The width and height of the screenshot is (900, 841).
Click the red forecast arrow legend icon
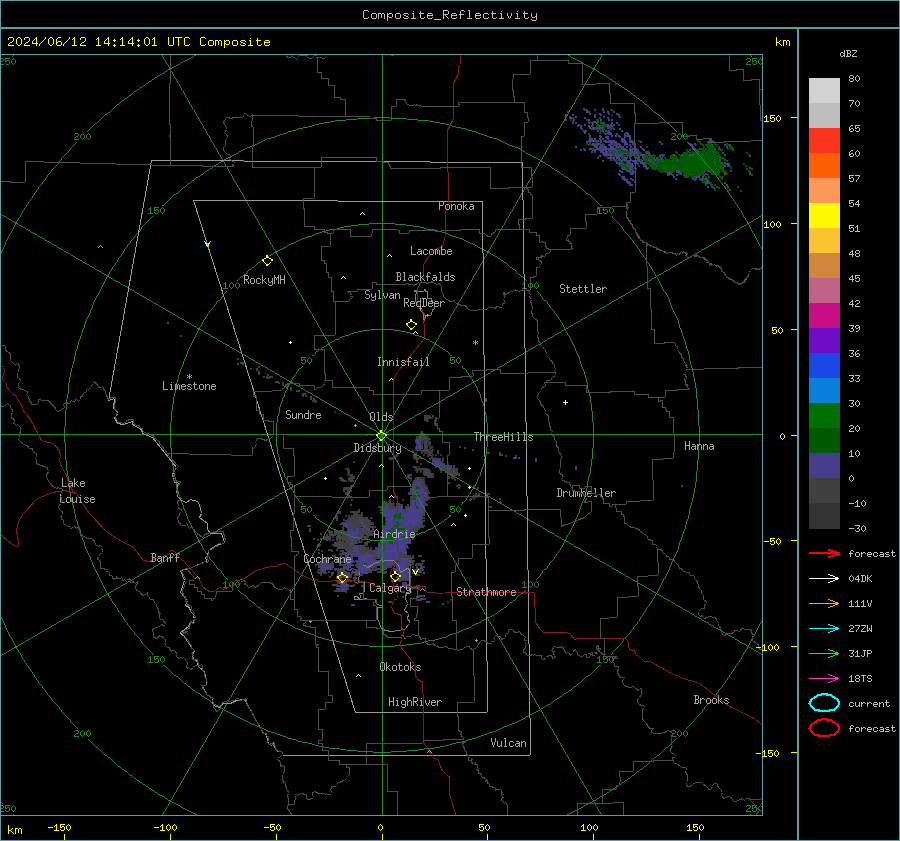(x=824, y=553)
